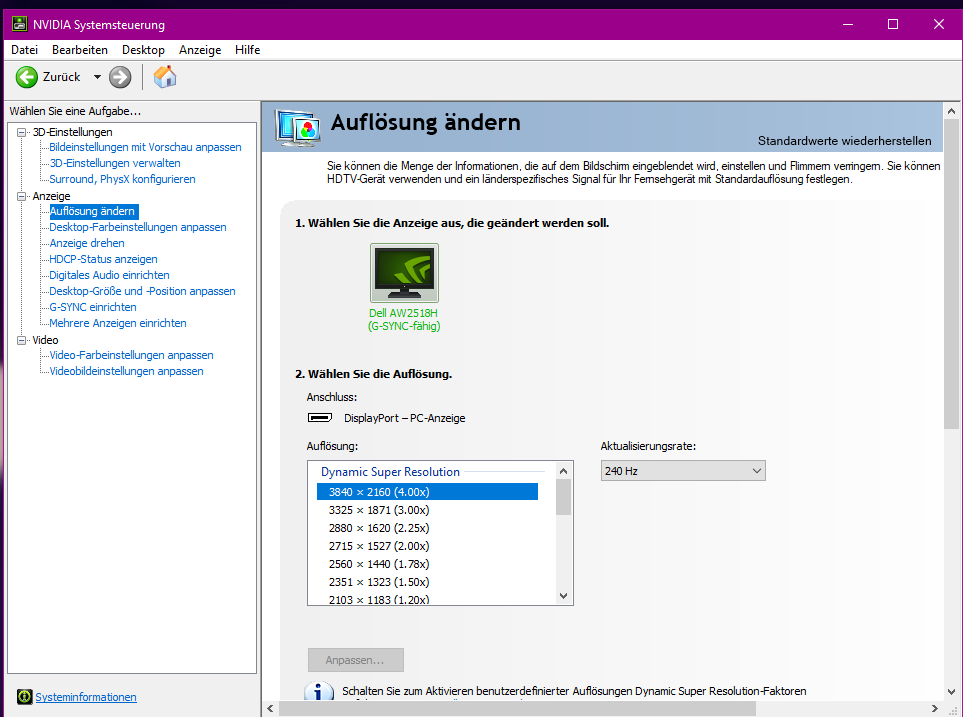
Task: Click the Dynamic Super Resolution group header
Action: pyautogui.click(x=390, y=472)
